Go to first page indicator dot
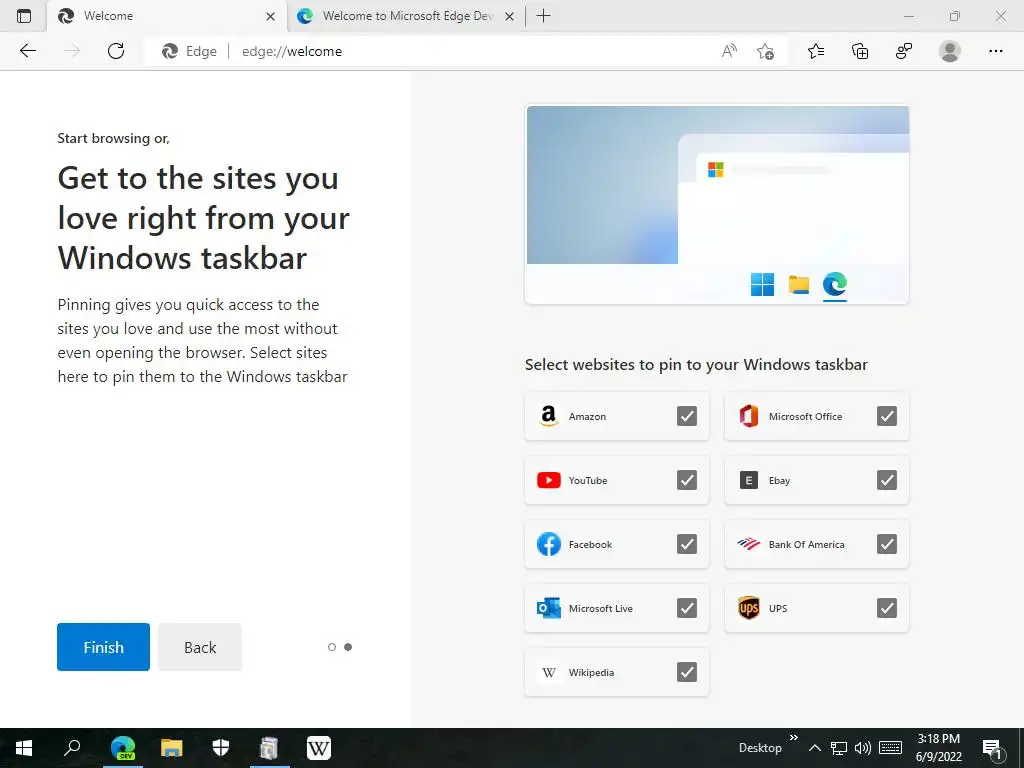 tap(332, 647)
